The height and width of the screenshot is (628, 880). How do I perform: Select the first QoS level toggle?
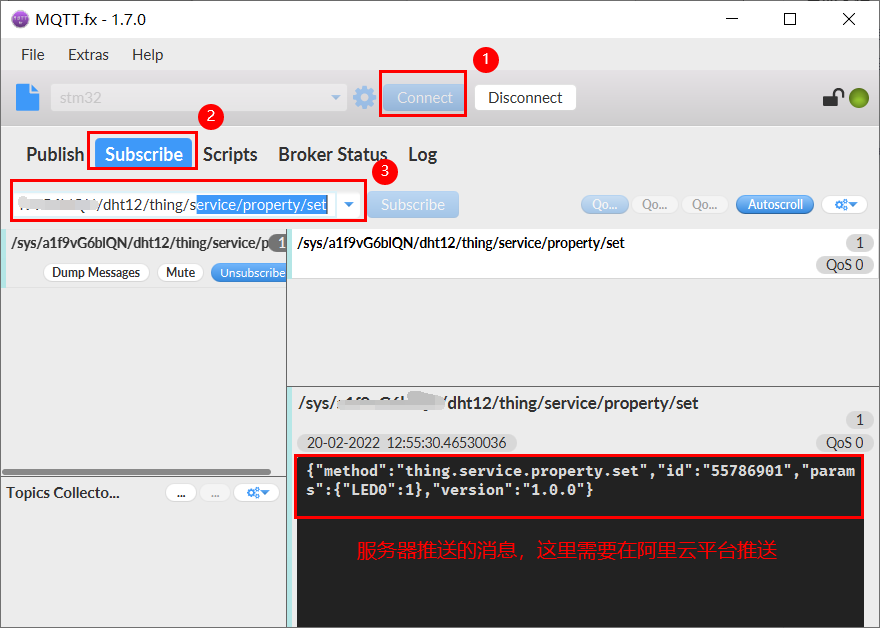[x=605, y=205]
